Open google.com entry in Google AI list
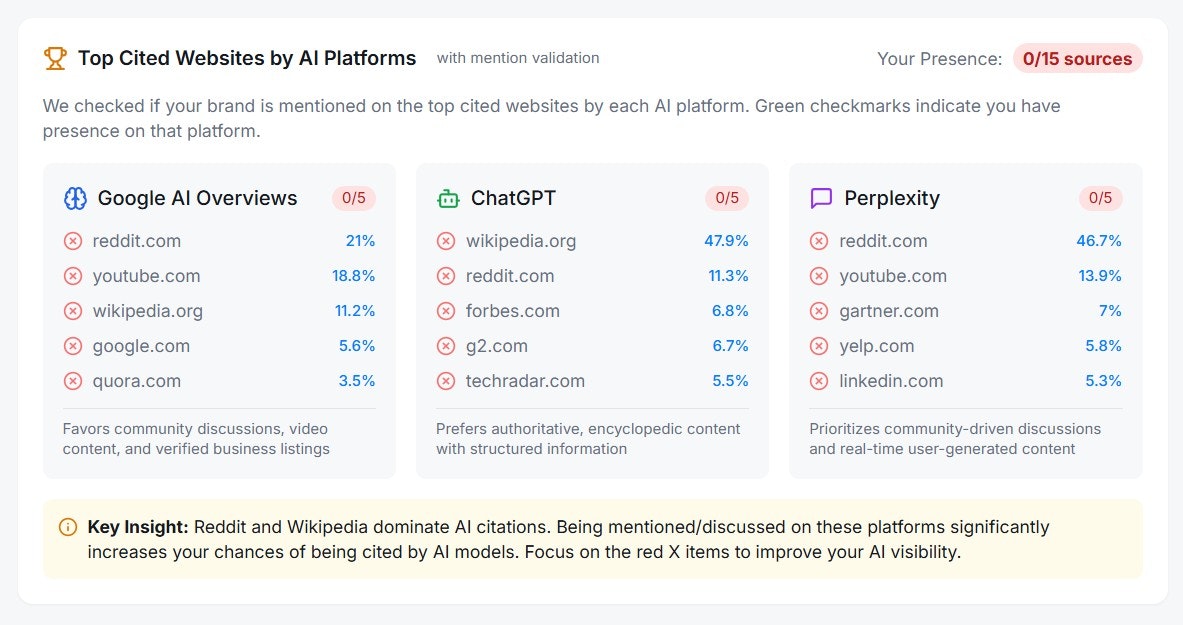This screenshot has height=625, width=1183. [219, 346]
